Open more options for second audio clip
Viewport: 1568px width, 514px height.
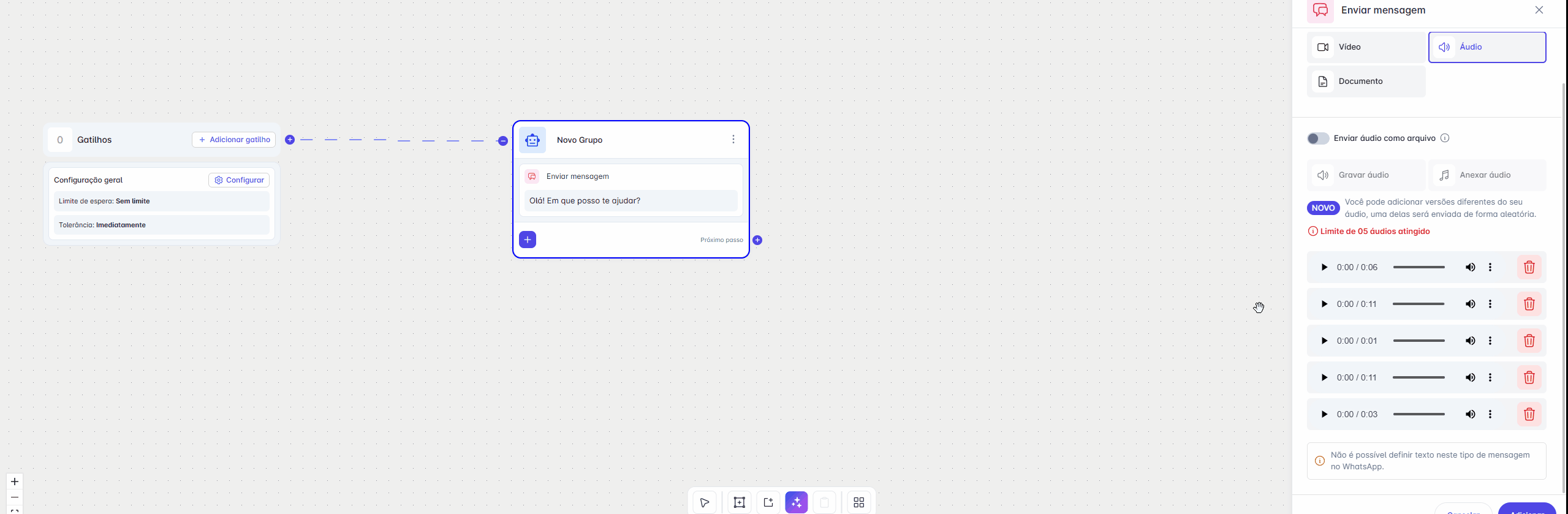click(1490, 304)
